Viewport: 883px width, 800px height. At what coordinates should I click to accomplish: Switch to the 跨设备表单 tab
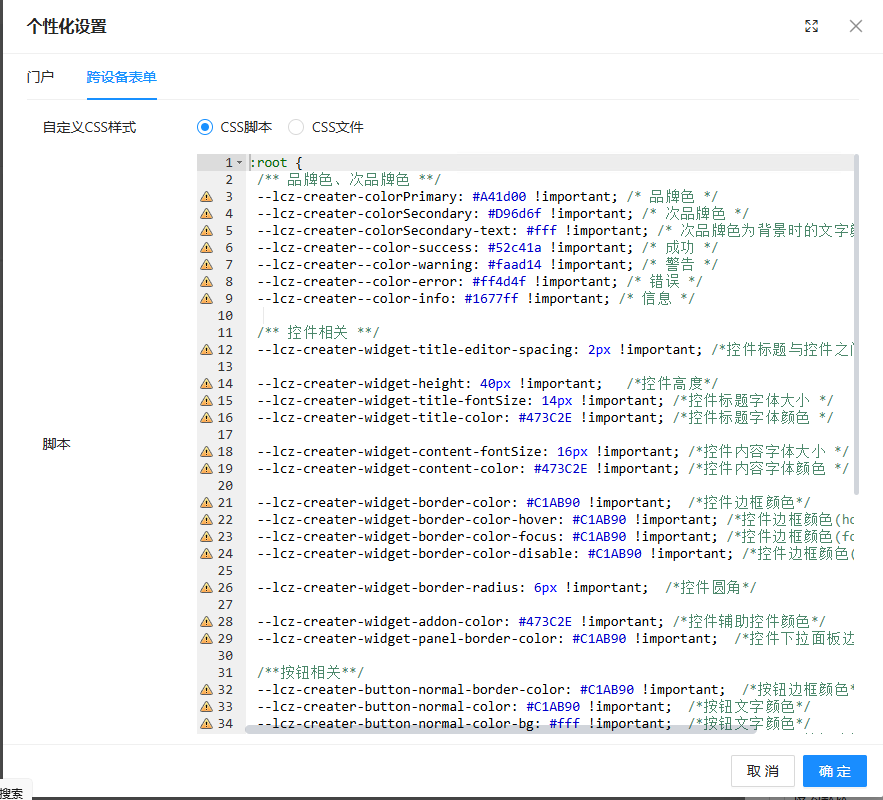[x=121, y=77]
